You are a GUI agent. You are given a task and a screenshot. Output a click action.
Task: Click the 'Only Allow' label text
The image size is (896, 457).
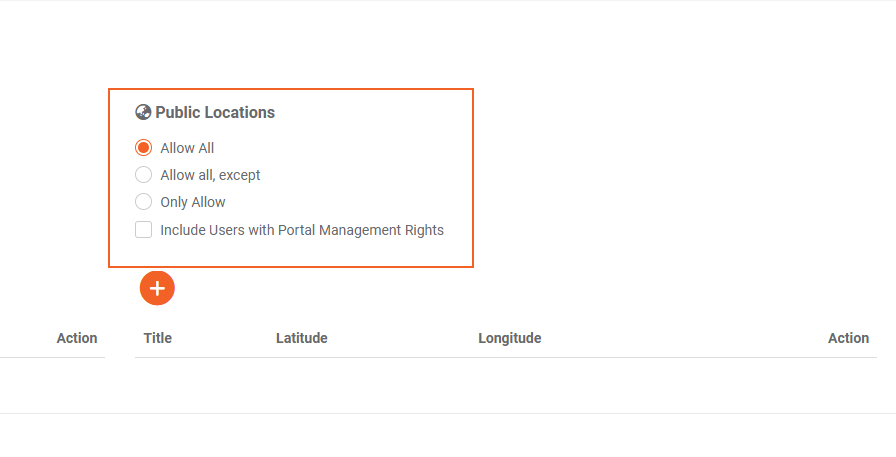[x=193, y=202]
